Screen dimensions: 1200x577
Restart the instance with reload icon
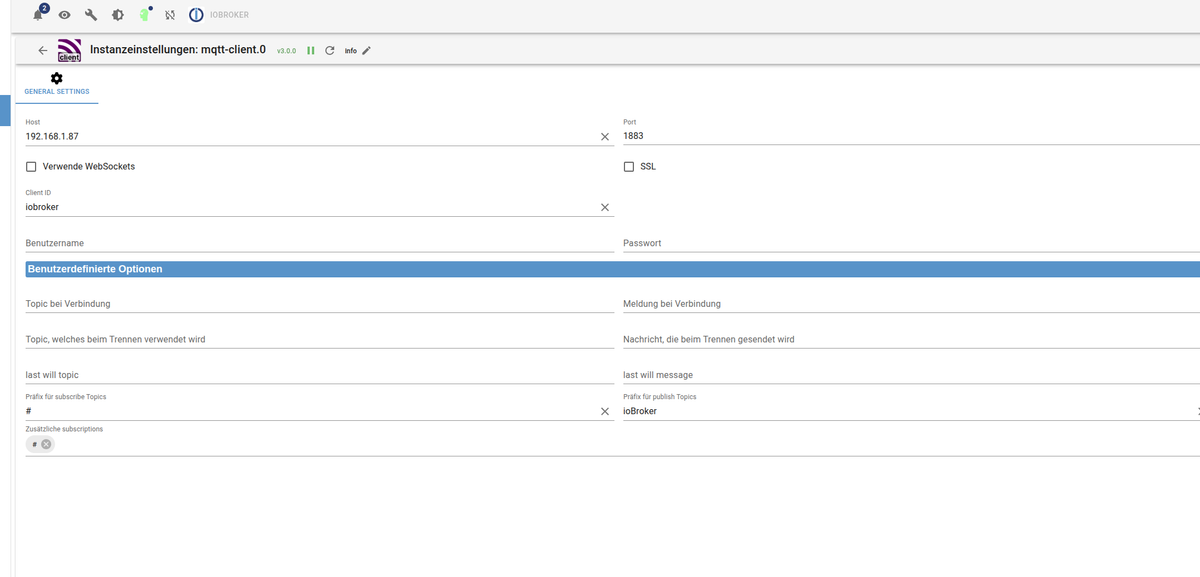coord(330,50)
